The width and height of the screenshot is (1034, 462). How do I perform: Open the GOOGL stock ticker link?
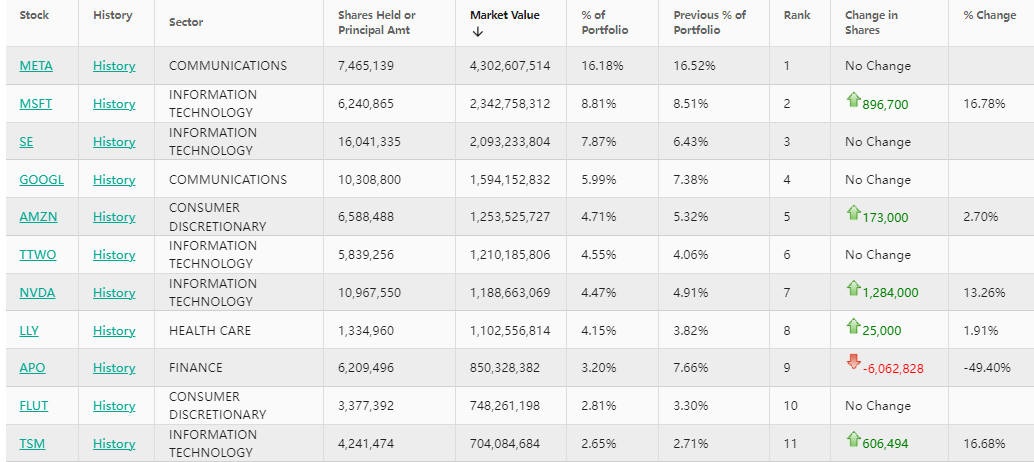[41, 180]
